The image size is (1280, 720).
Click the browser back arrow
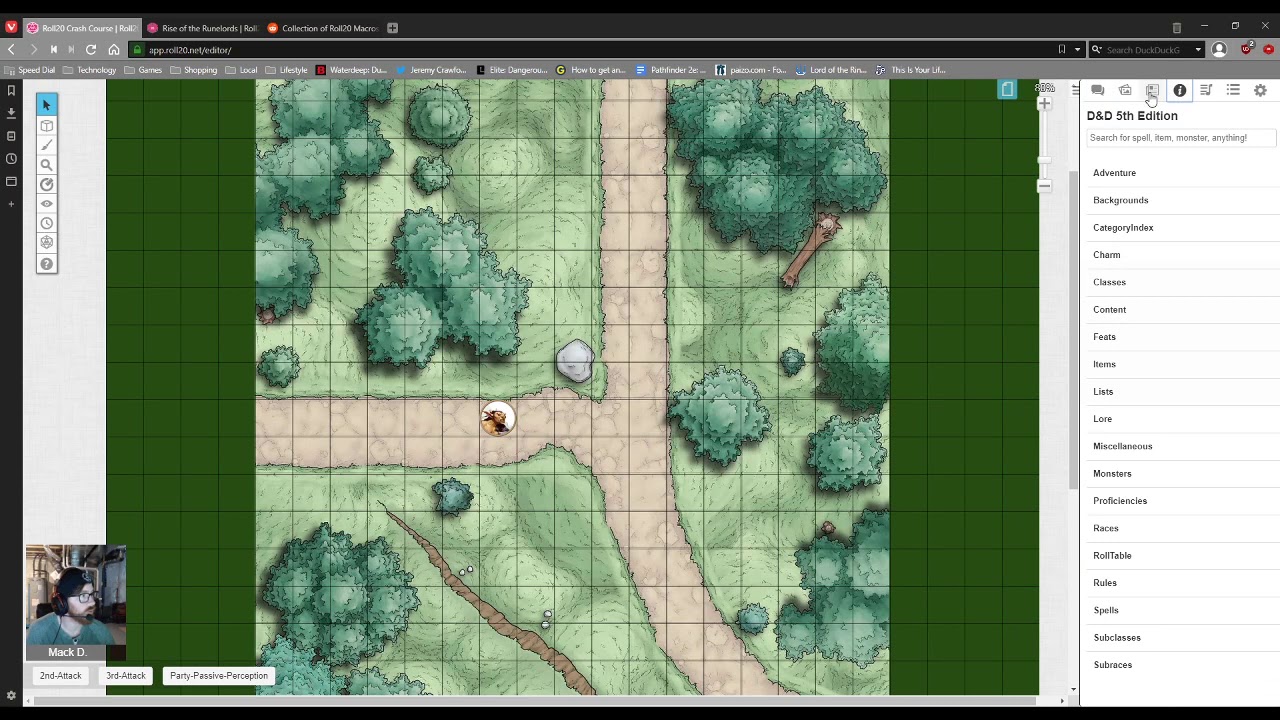[11, 49]
